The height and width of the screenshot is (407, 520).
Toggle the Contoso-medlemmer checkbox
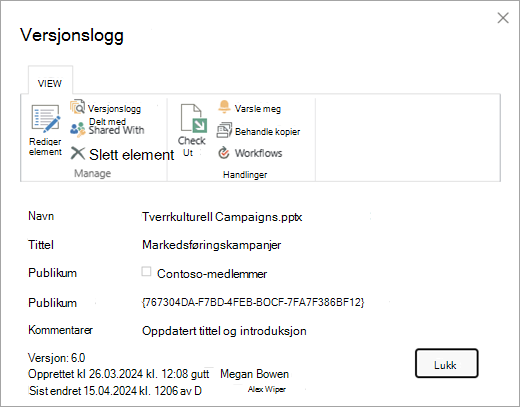tap(146, 272)
